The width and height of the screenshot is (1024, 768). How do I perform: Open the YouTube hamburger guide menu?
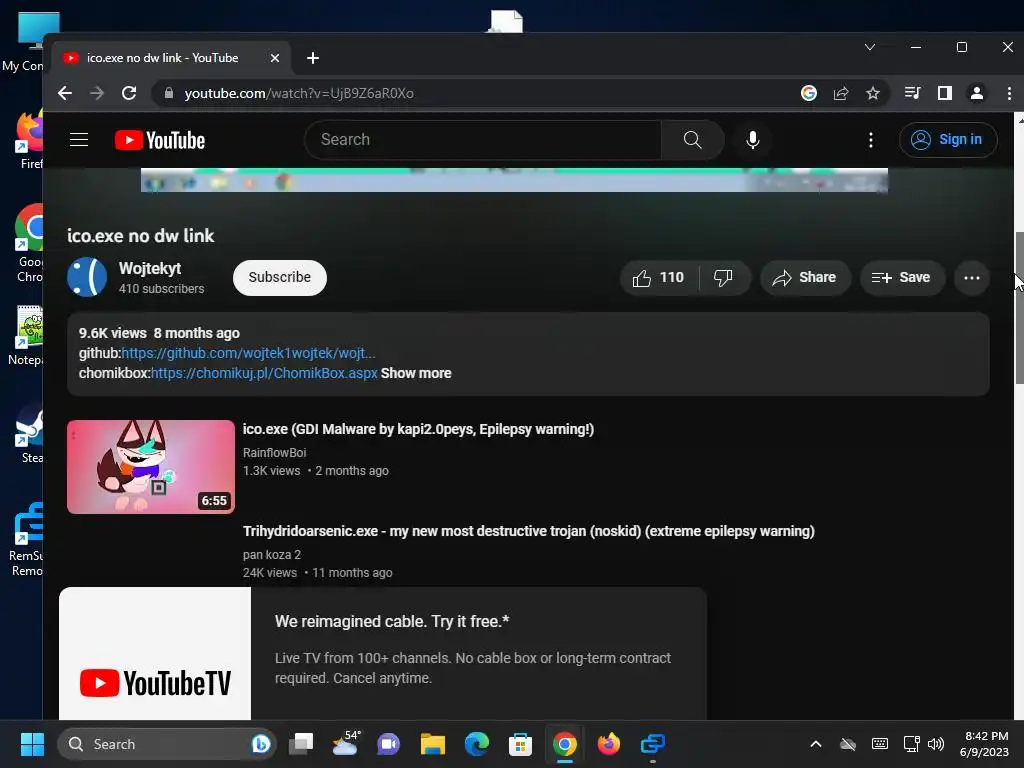click(x=79, y=140)
